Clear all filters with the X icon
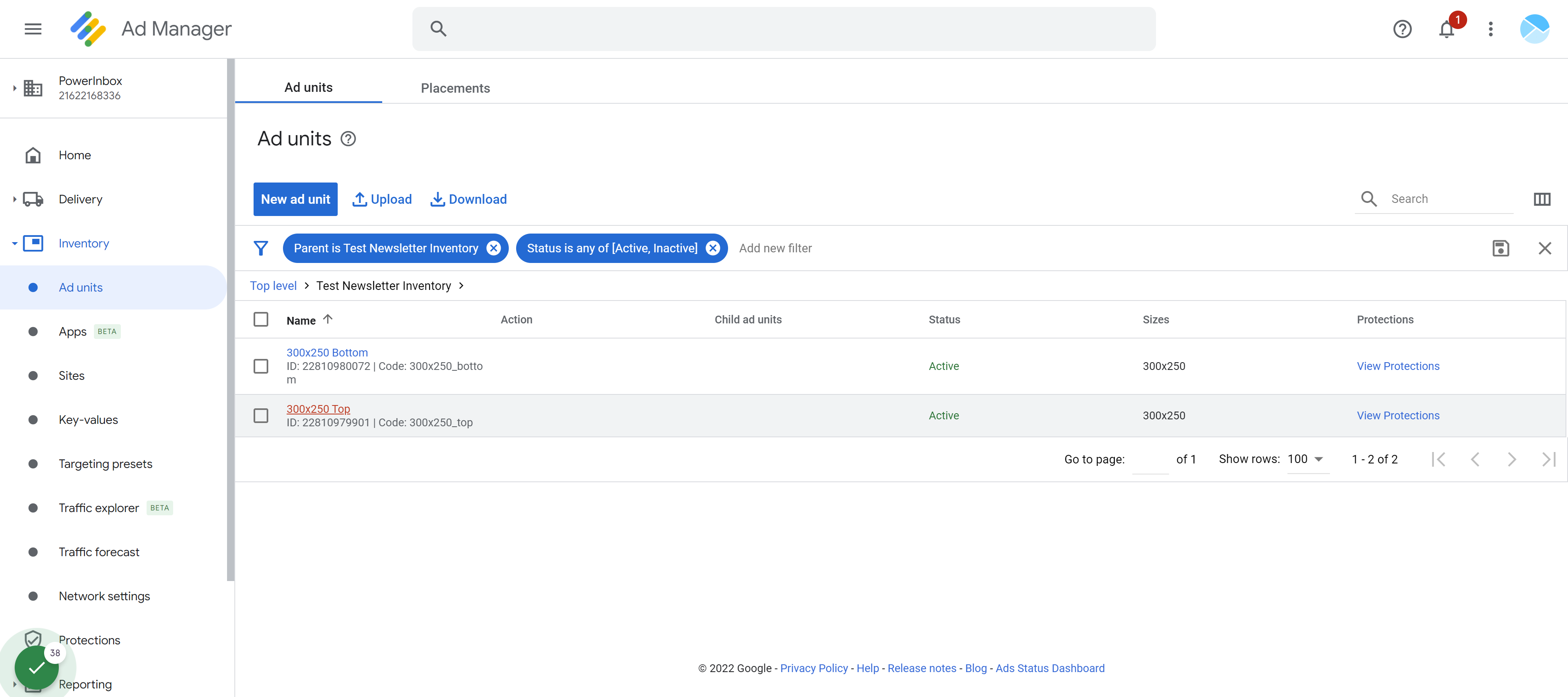 point(1545,248)
